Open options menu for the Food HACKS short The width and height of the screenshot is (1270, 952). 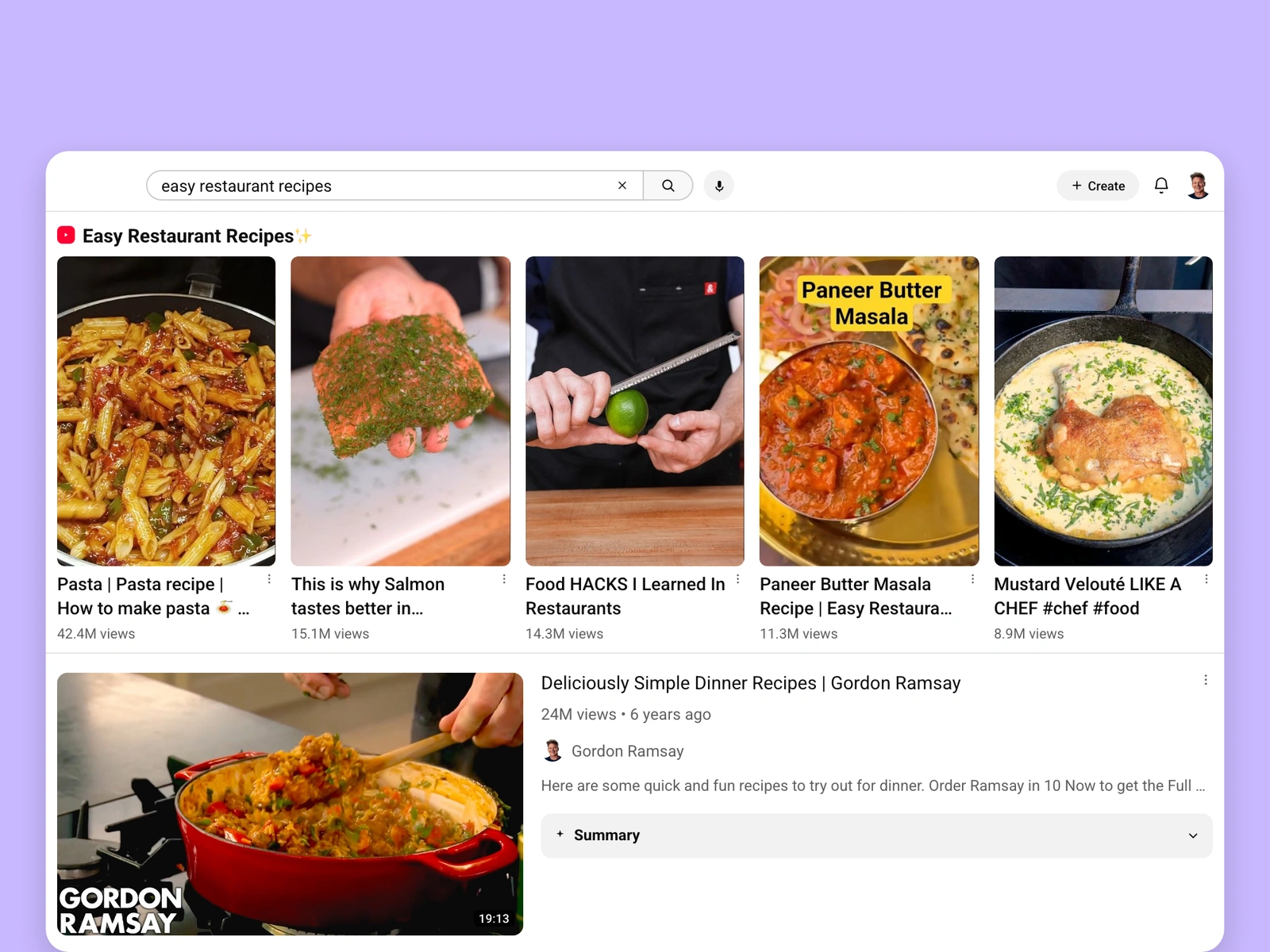[738, 579]
